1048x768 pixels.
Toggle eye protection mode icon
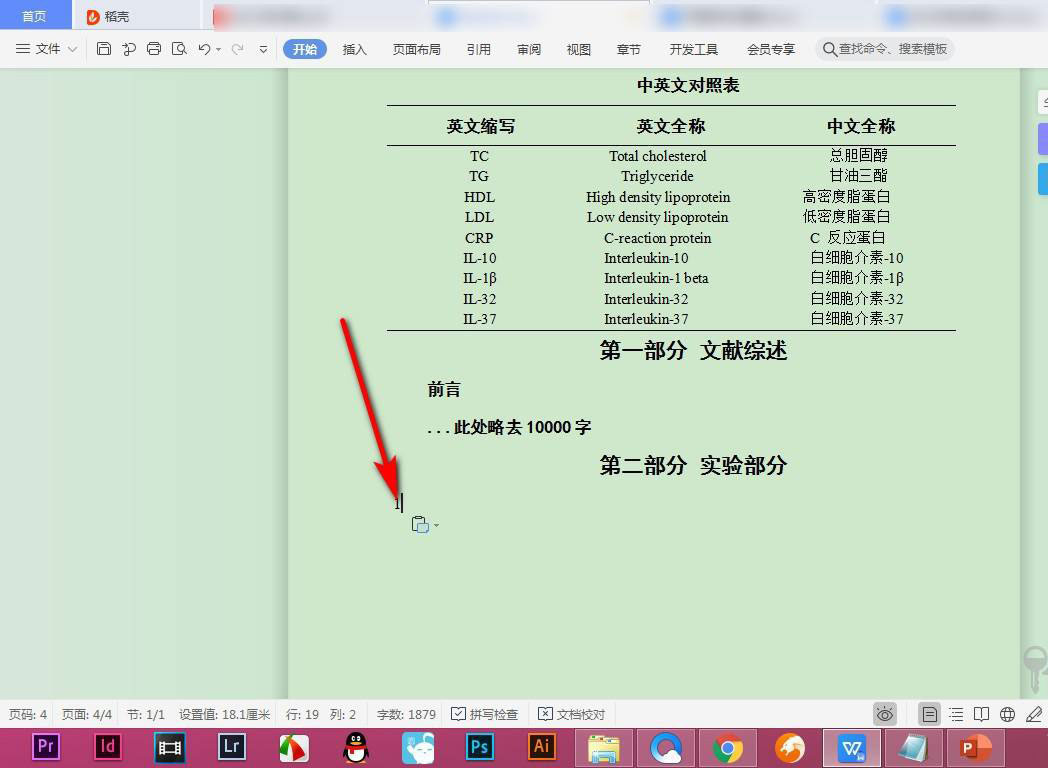pyautogui.click(x=885, y=714)
